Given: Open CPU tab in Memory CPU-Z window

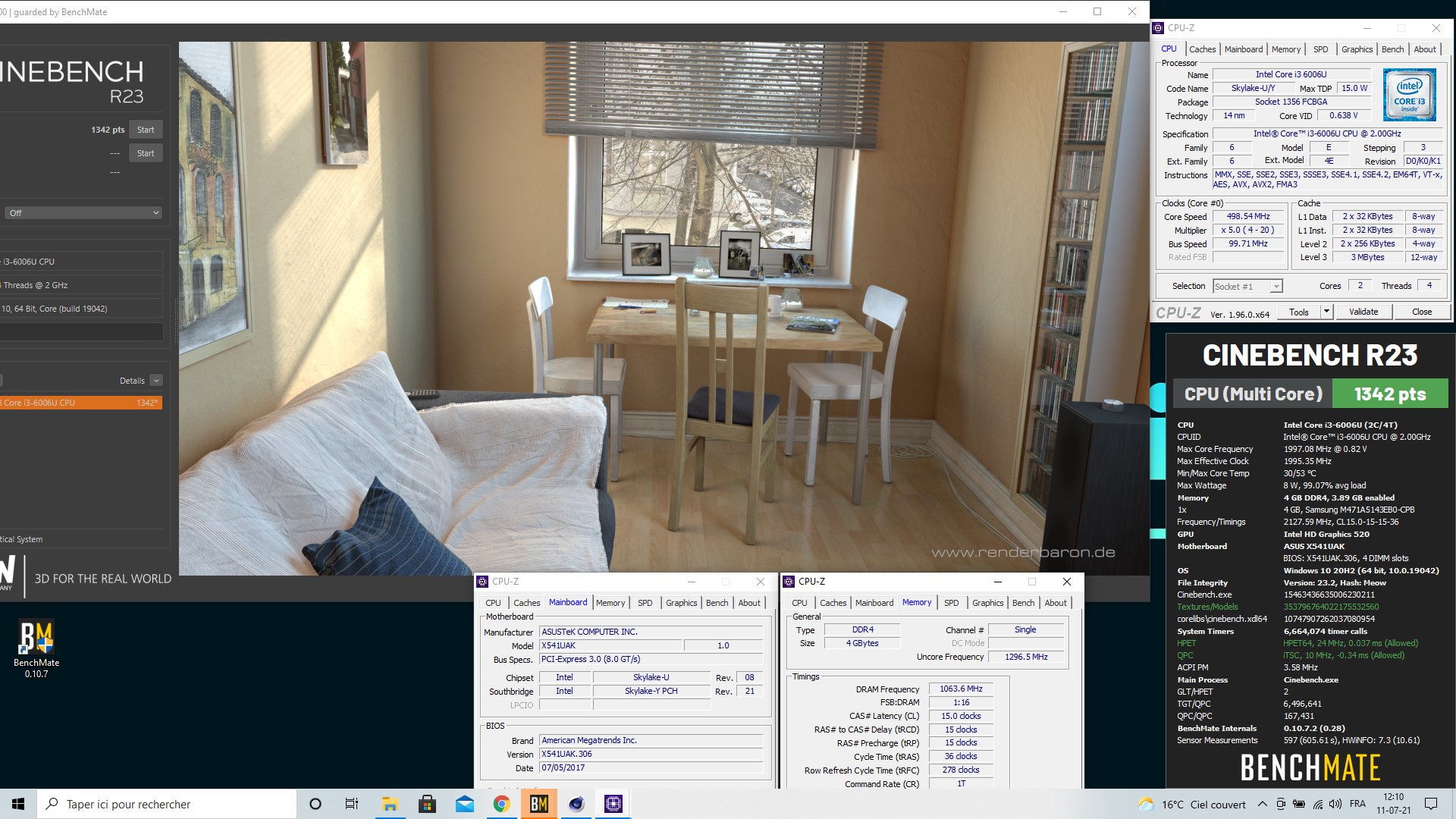Looking at the screenshot, I should point(799,603).
